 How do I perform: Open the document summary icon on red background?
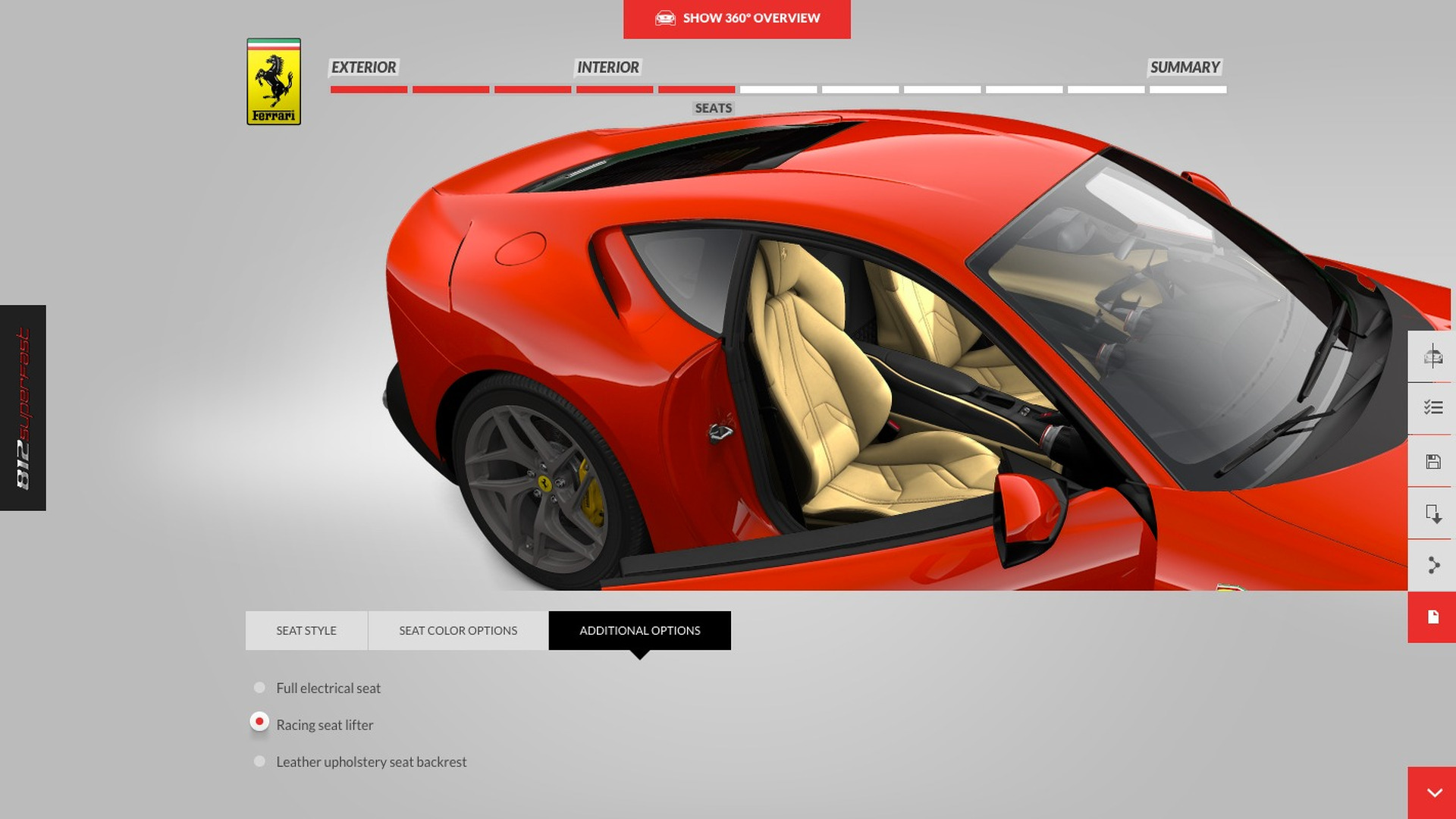click(x=1433, y=617)
